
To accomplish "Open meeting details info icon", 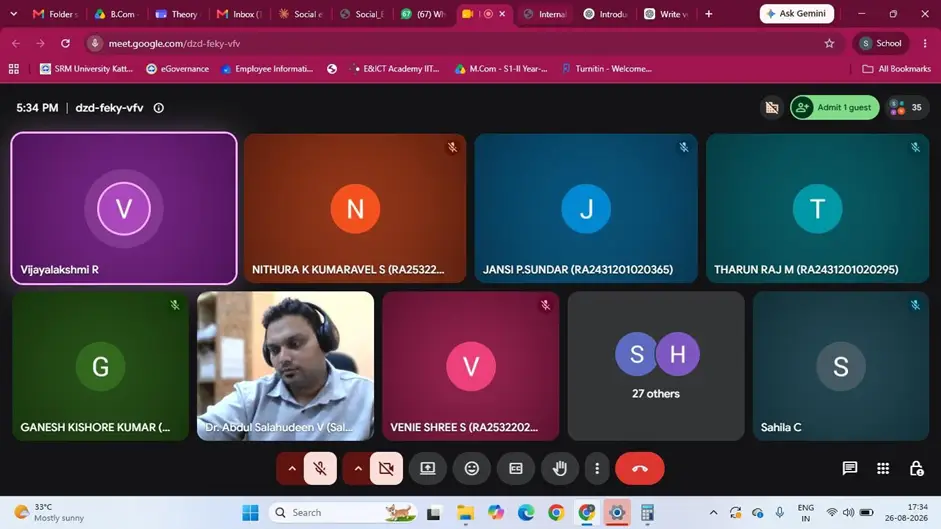I will point(158,108).
